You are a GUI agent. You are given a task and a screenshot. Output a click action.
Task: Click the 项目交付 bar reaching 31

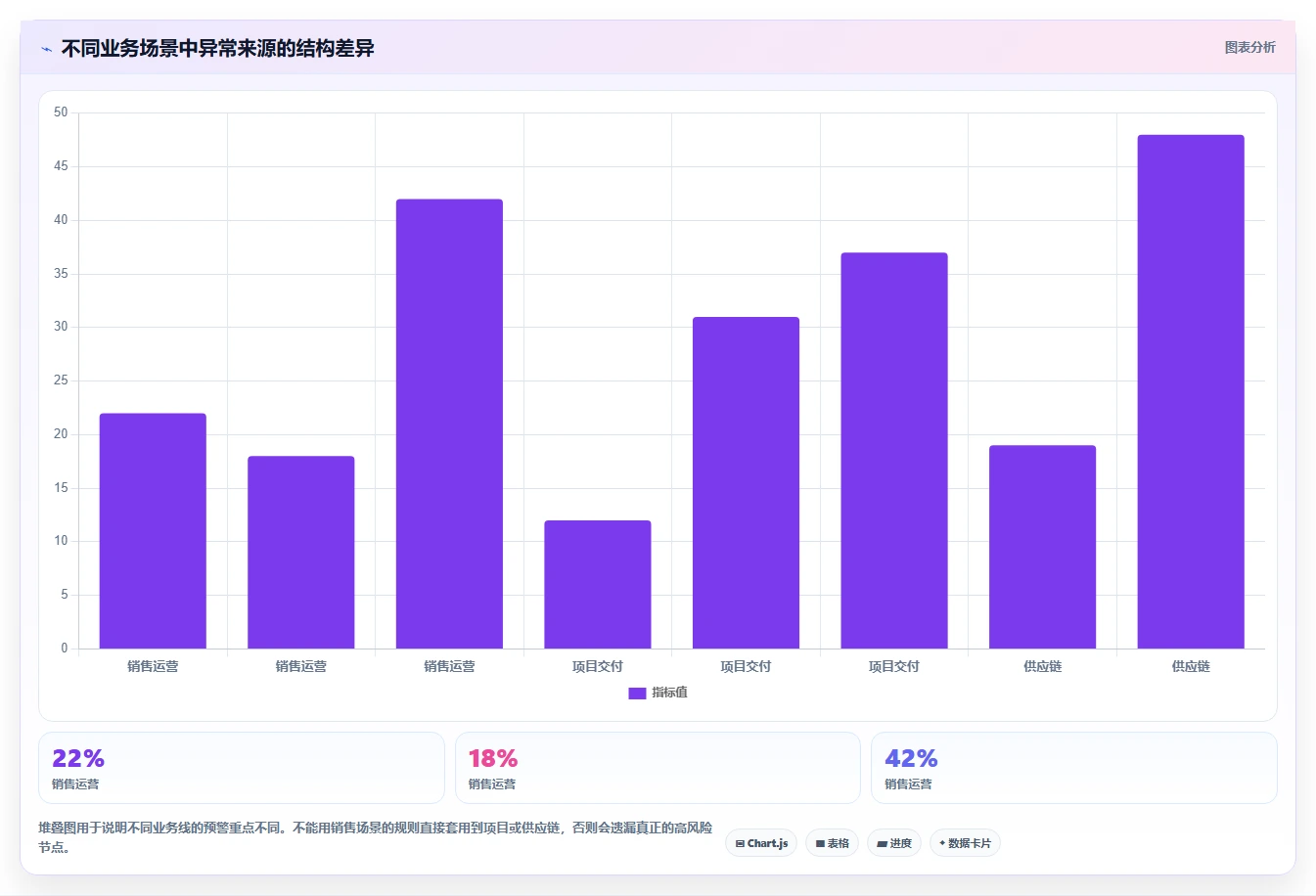746,483
